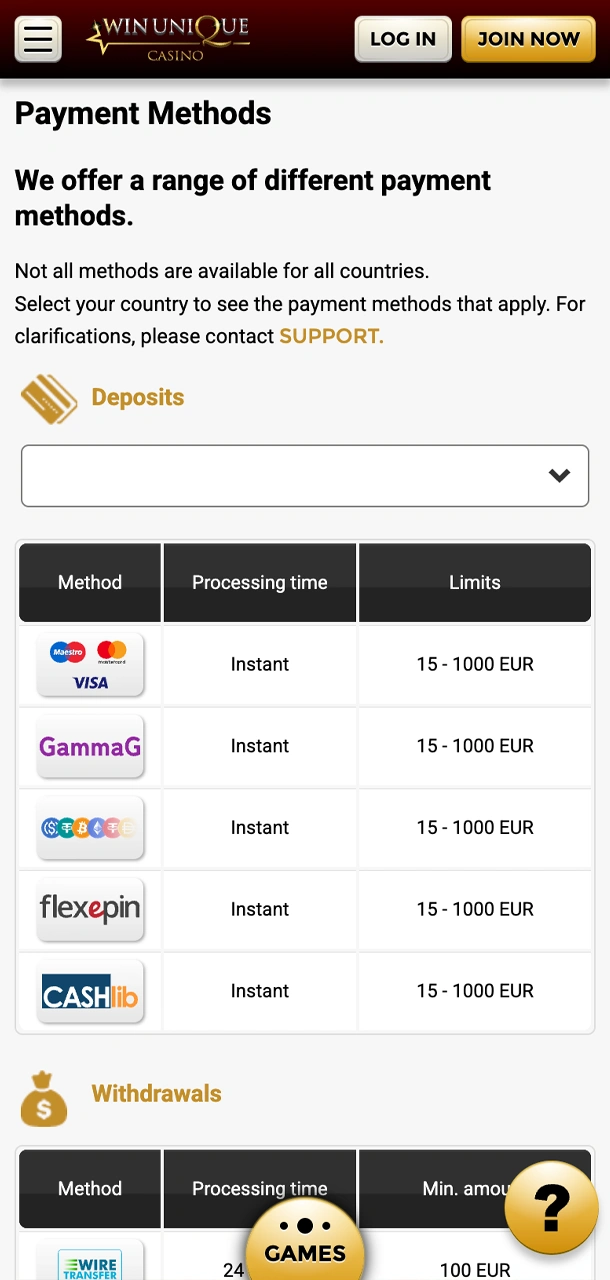610x1280 pixels.
Task: Open the hamburger navigation menu
Action: pyautogui.click(x=37, y=39)
